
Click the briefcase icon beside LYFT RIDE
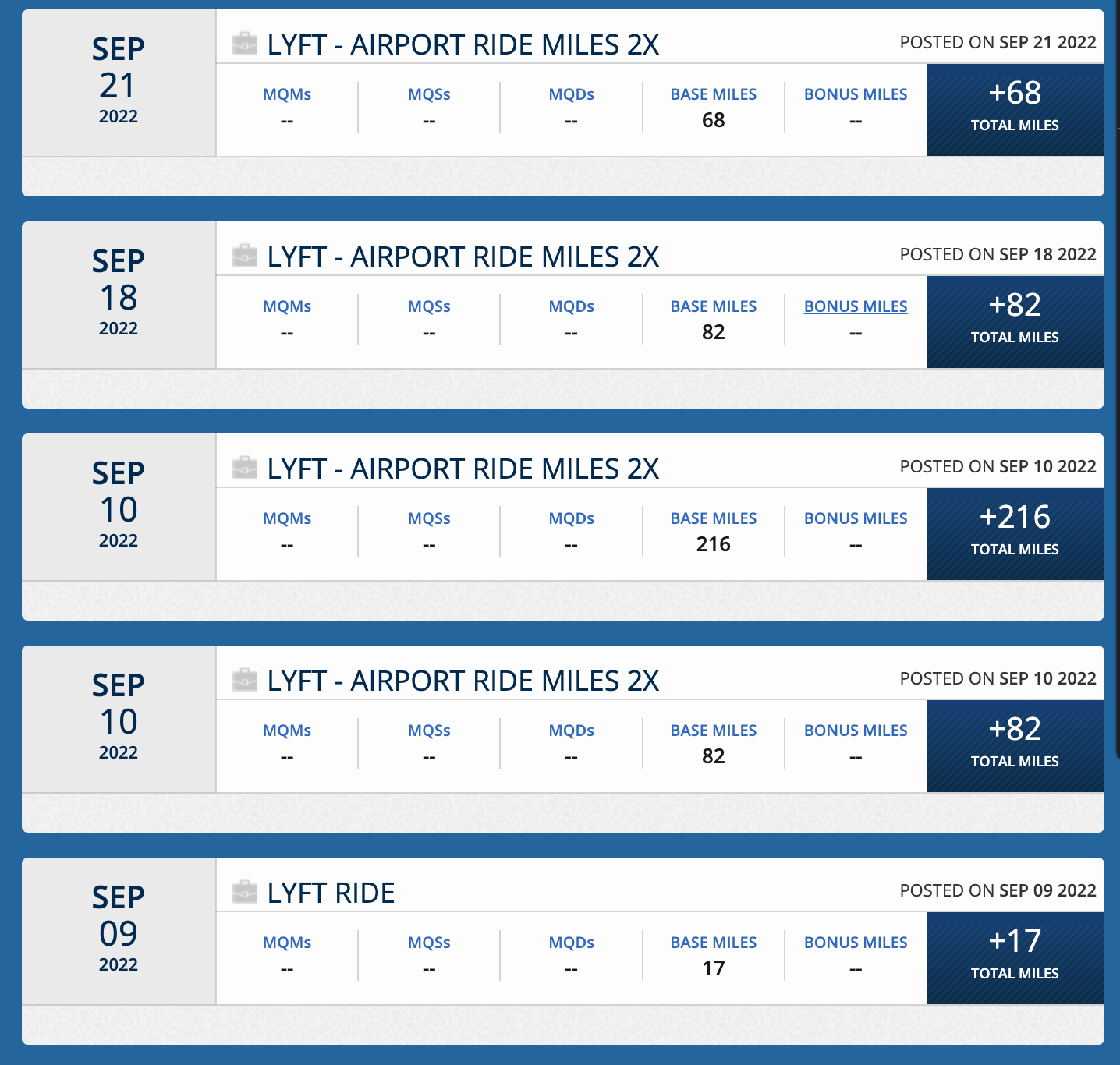tap(246, 892)
